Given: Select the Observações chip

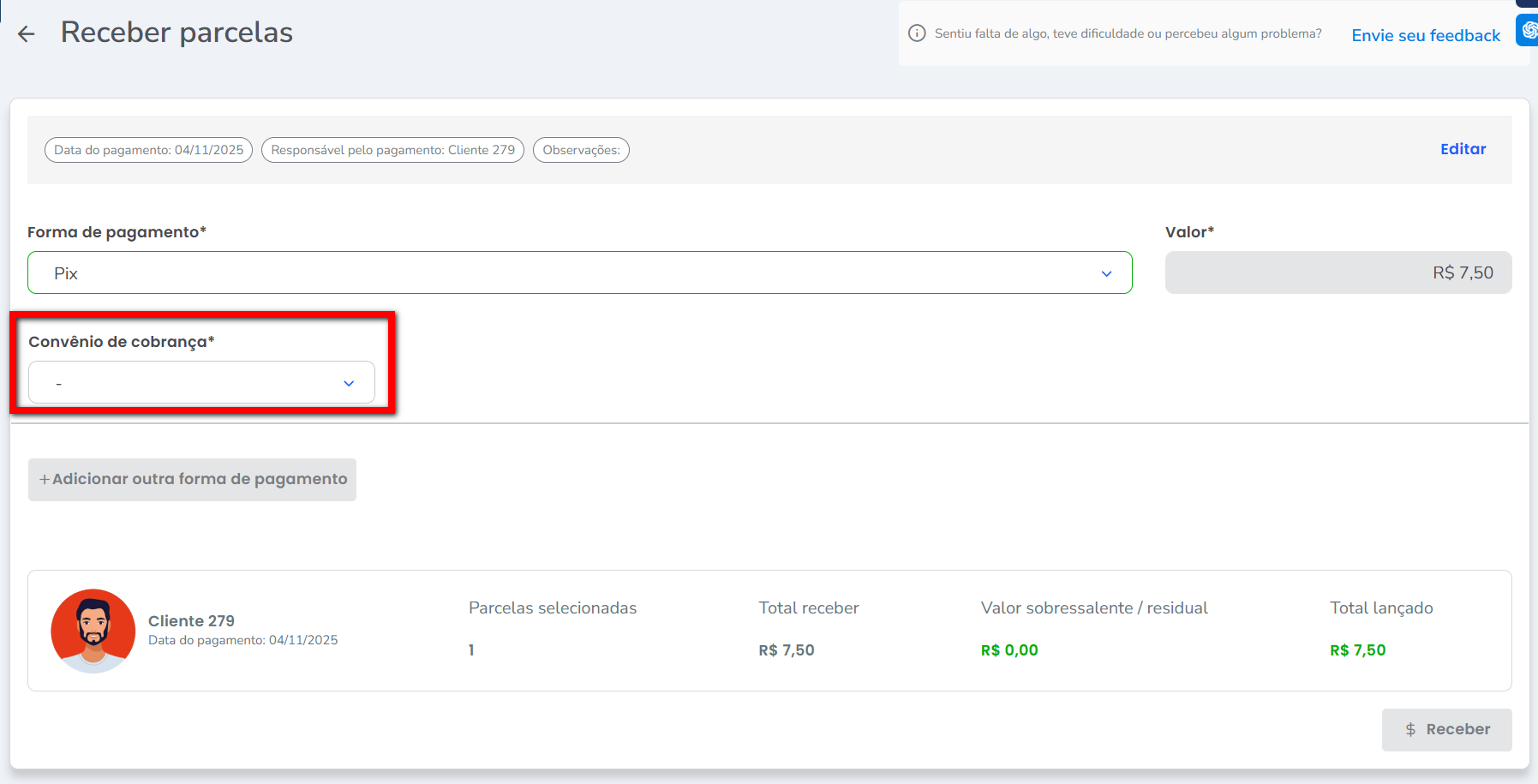Looking at the screenshot, I should (x=581, y=150).
